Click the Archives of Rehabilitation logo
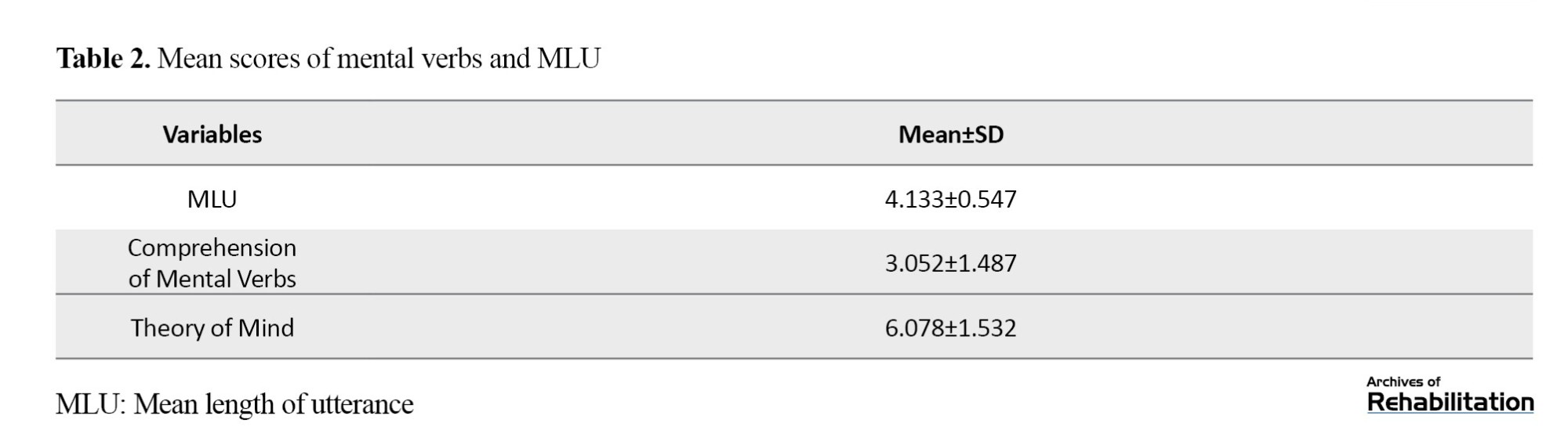 coord(1450,395)
